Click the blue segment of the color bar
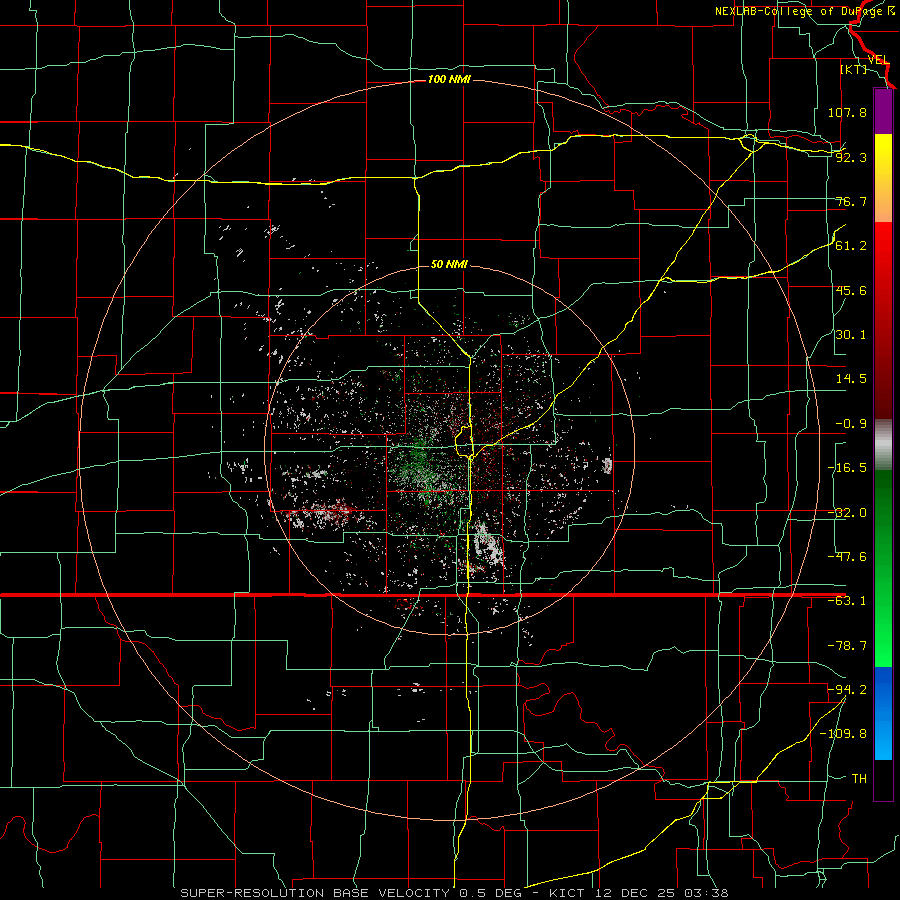Image resolution: width=900 pixels, height=900 pixels. tap(883, 713)
